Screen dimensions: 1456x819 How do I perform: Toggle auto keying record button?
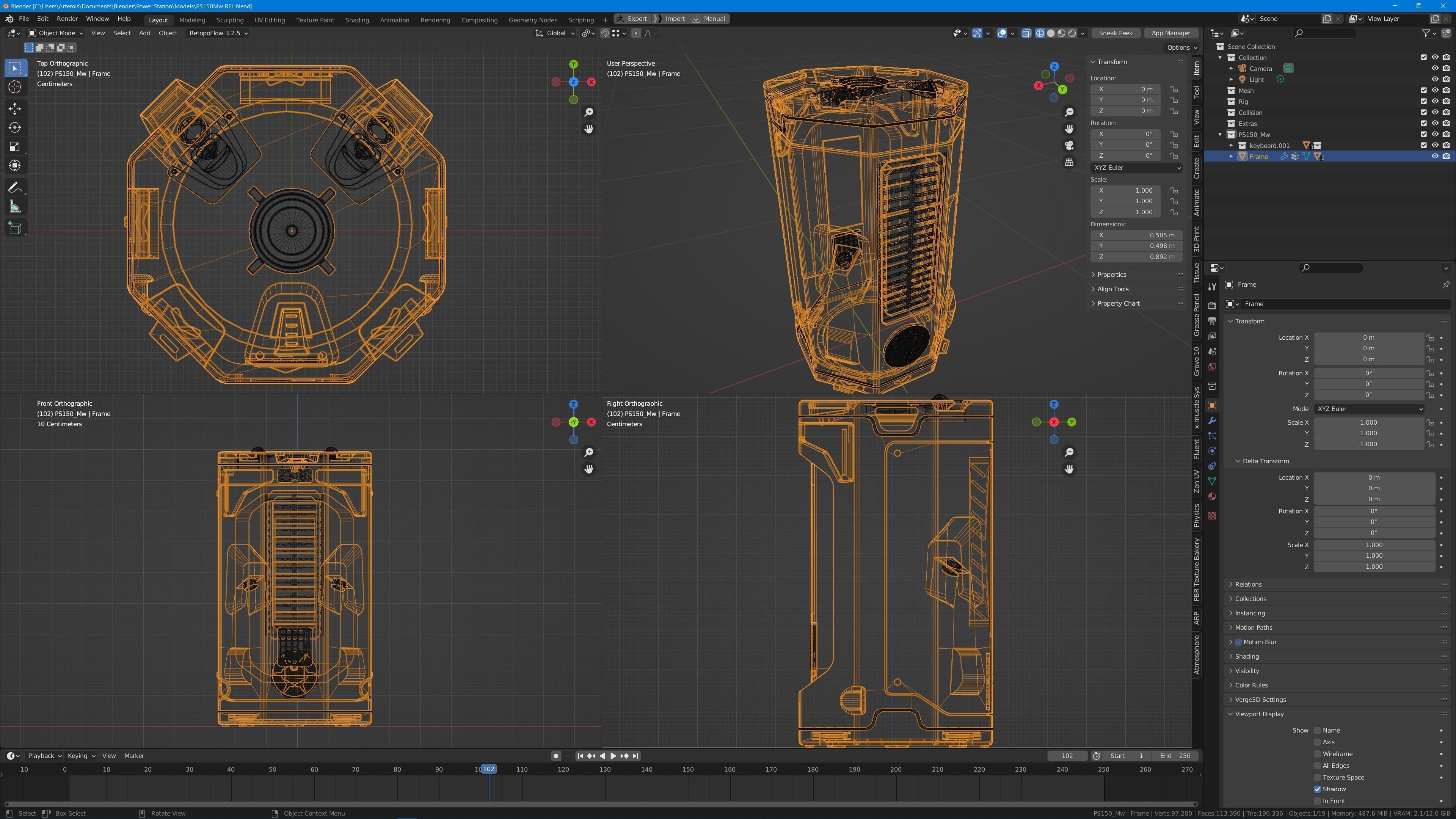coord(555,756)
